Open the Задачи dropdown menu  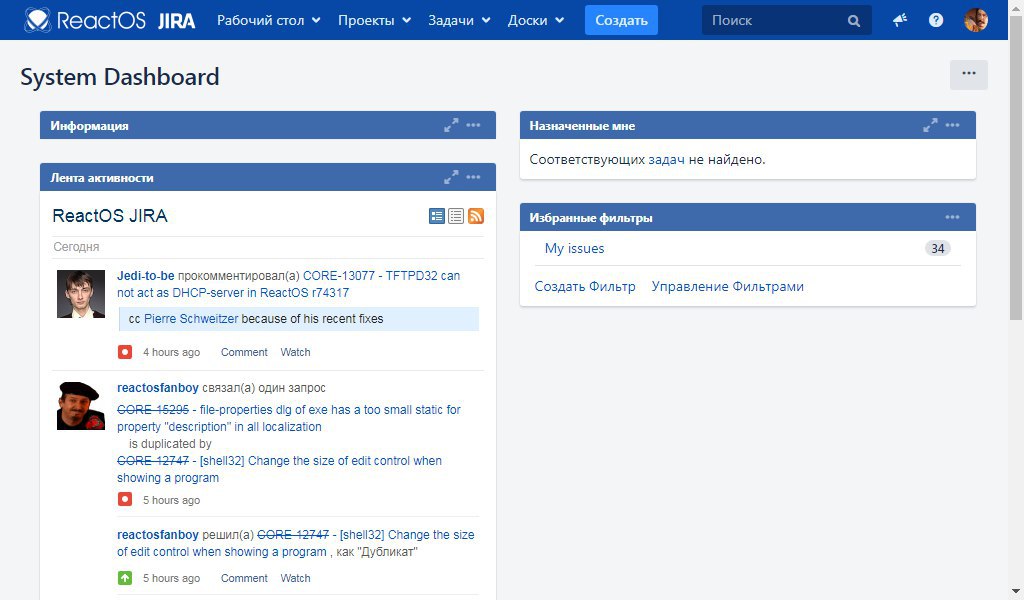pyautogui.click(x=459, y=20)
